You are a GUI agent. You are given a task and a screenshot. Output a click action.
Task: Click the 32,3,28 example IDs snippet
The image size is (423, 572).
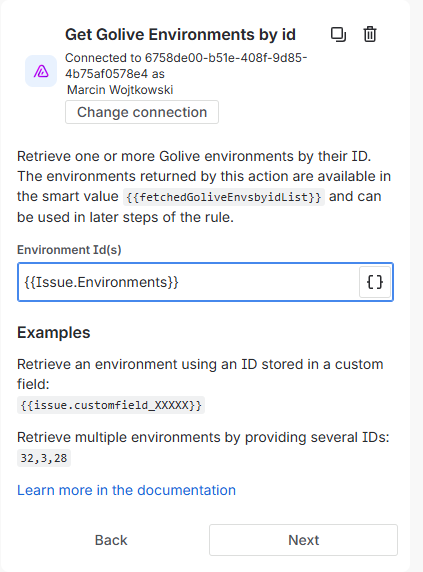coord(44,458)
